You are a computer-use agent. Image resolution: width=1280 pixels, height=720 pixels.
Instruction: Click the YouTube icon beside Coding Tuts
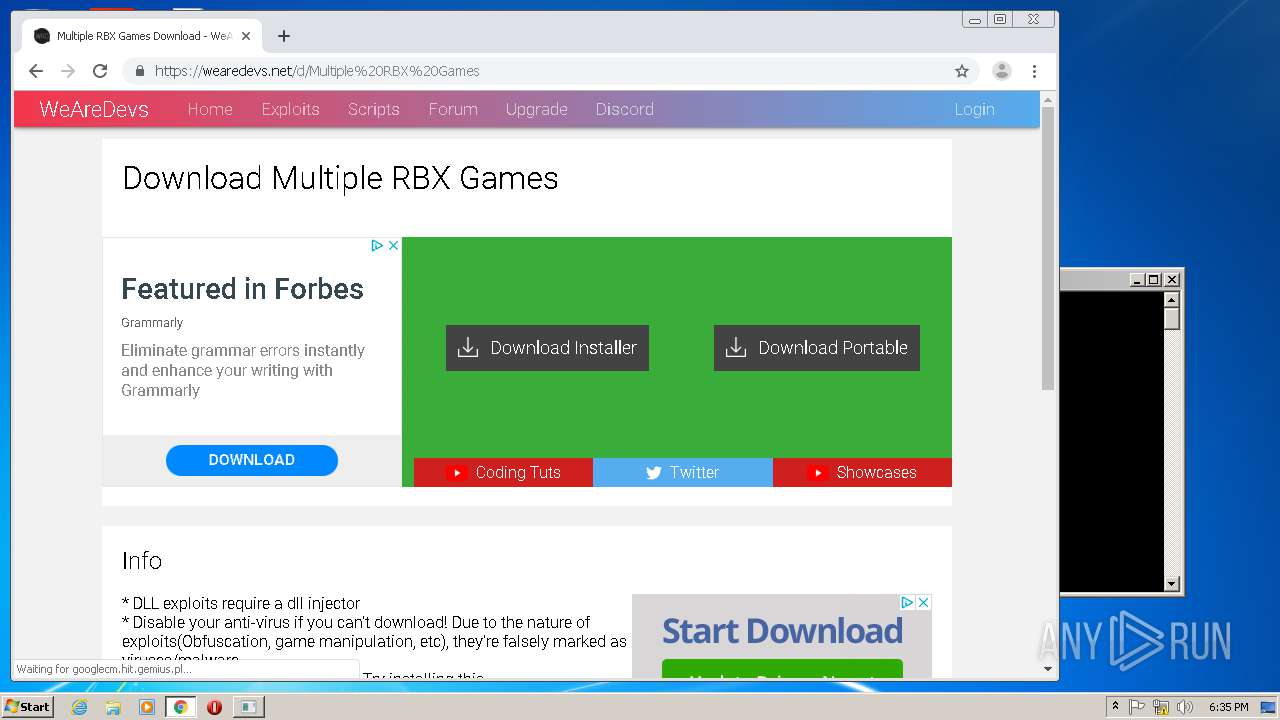(456, 472)
